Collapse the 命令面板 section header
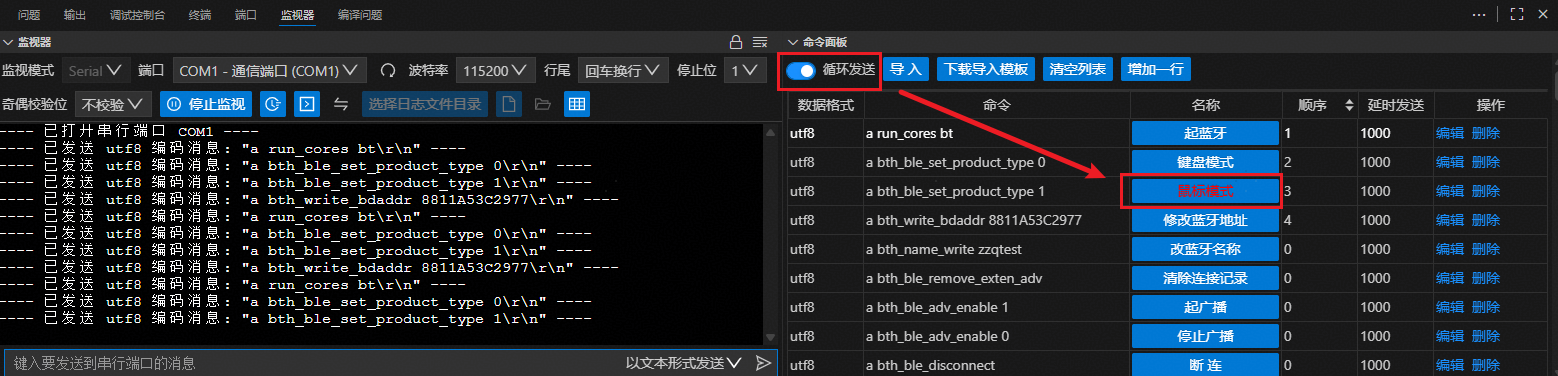 coord(817,42)
